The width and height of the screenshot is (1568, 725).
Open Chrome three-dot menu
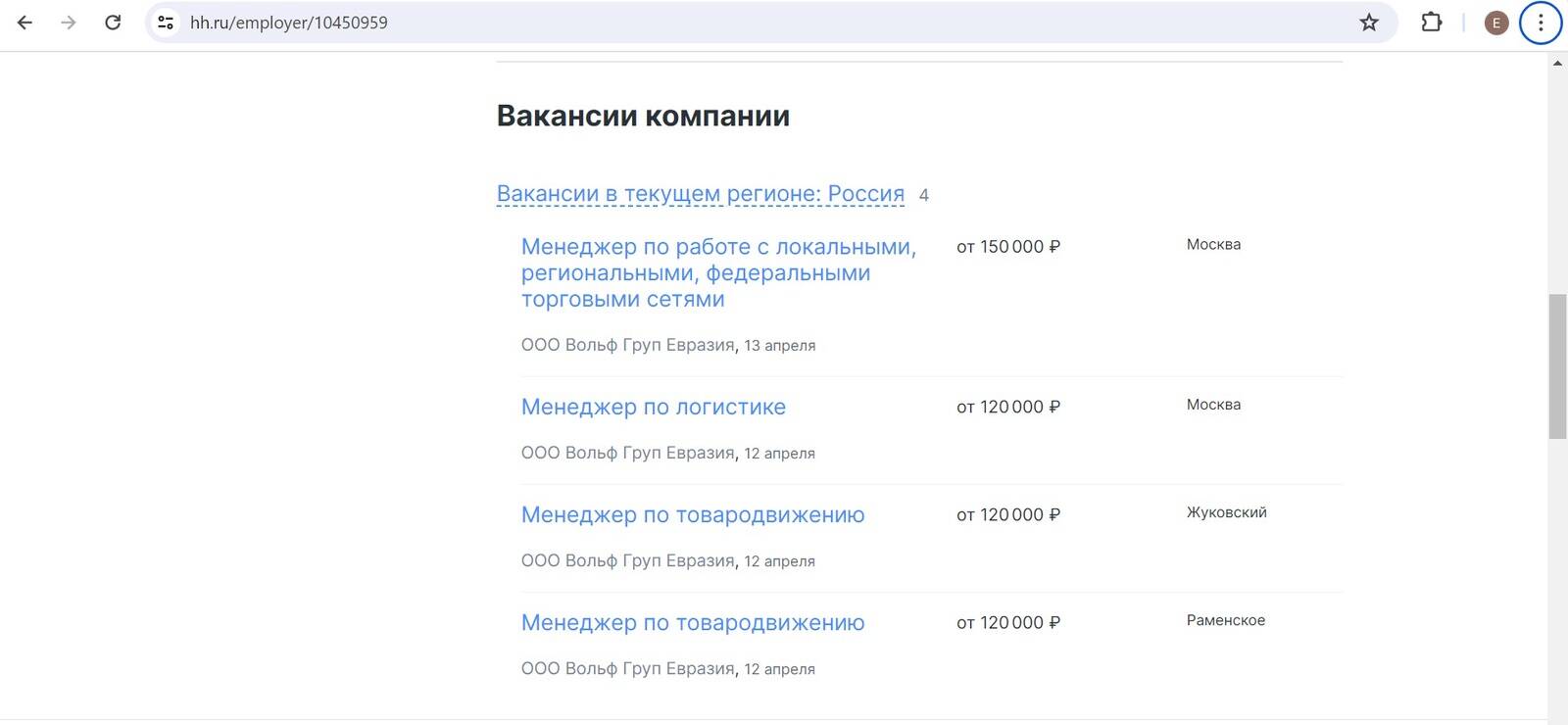click(x=1541, y=23)
